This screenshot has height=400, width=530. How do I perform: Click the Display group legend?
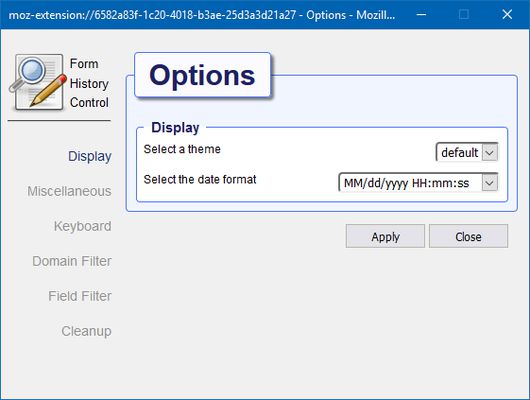(x=175, y=127)
